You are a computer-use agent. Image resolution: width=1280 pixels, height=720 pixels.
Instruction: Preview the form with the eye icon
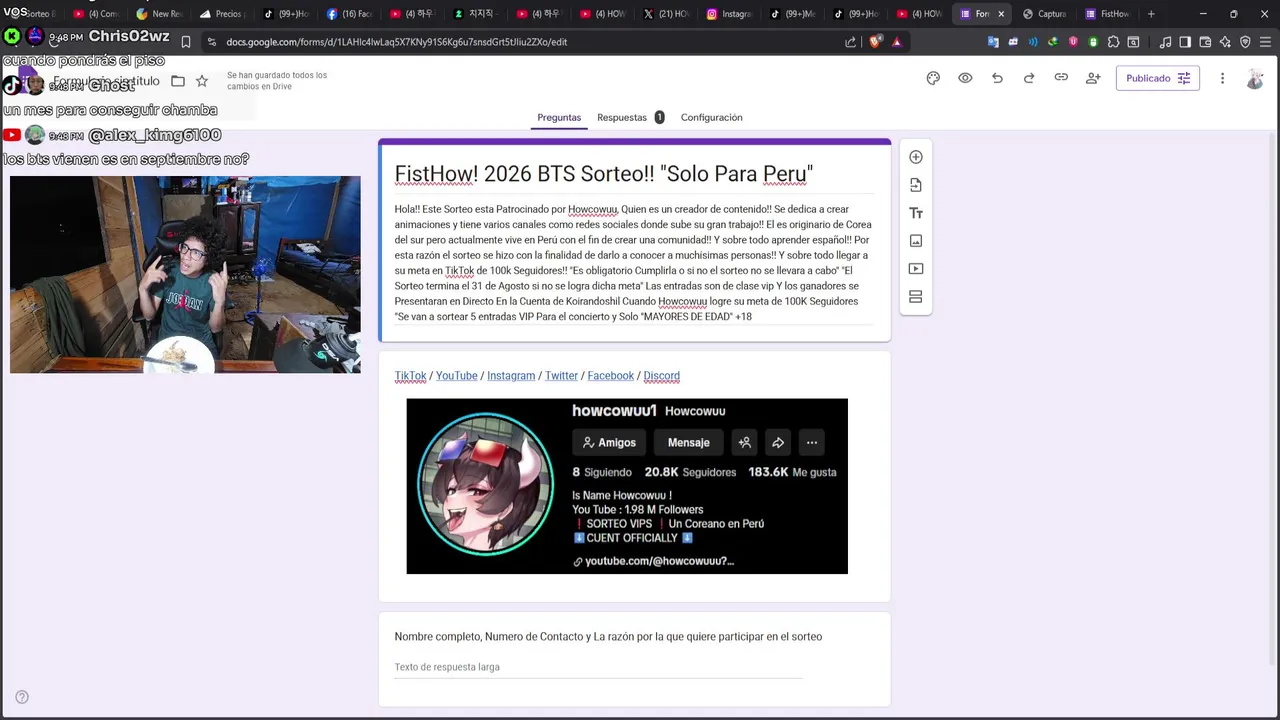(x=965, y=78)
